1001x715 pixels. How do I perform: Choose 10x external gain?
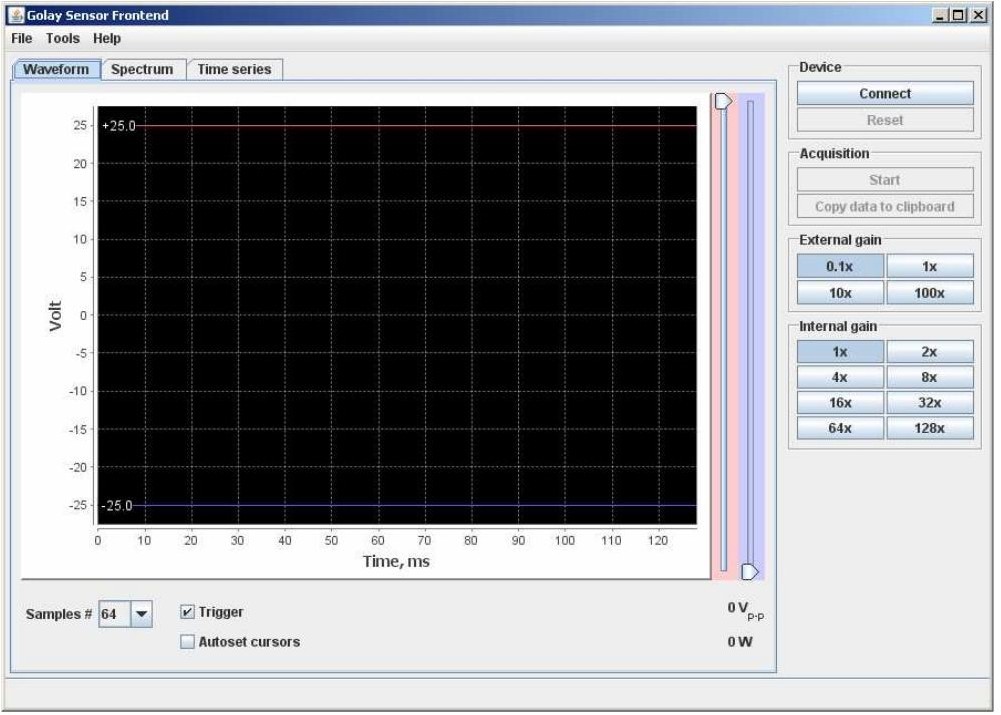click(840, 293)
